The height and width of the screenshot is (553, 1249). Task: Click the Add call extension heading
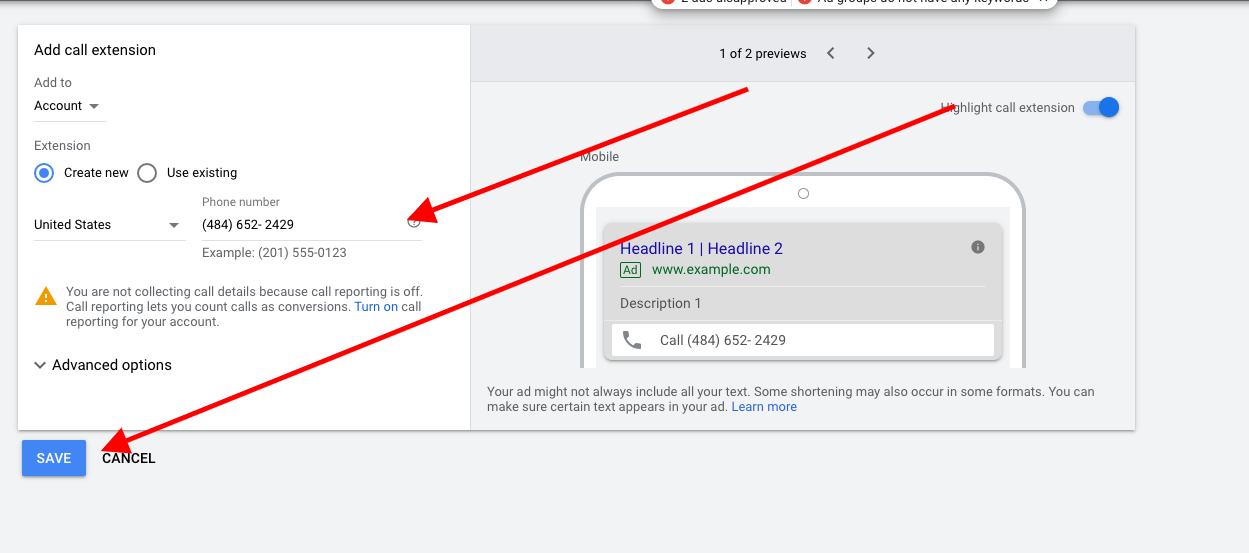[95, 50]
